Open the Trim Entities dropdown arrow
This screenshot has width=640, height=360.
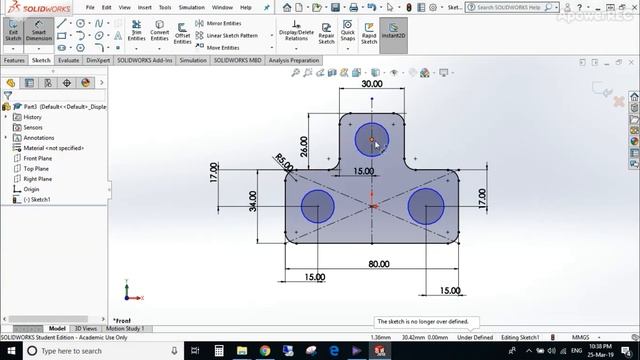pos(136,49)
